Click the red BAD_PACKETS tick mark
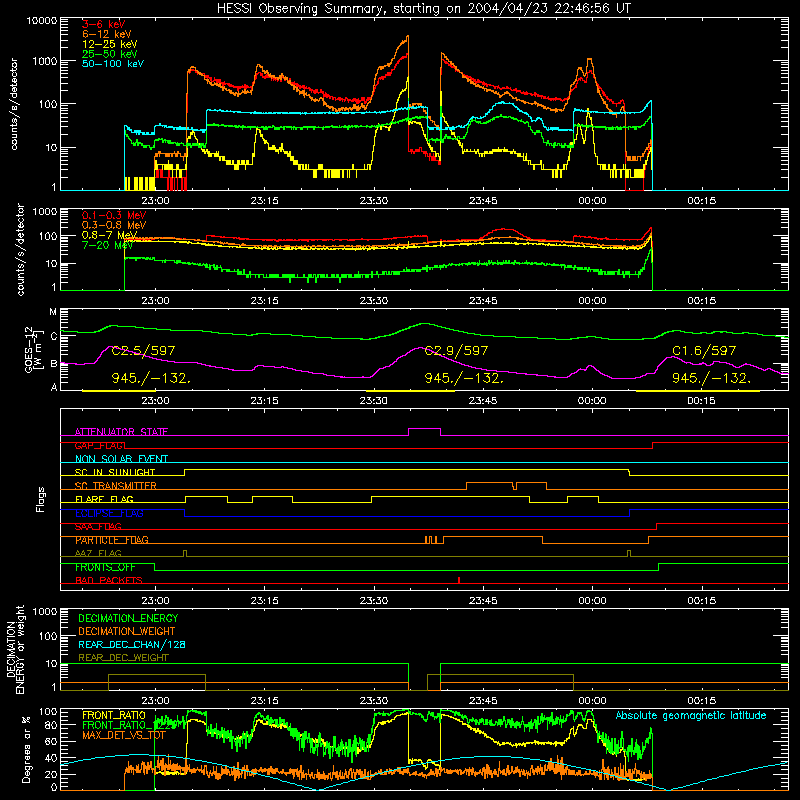The height and width of the screenshot is (800, 800). [459, 580]
